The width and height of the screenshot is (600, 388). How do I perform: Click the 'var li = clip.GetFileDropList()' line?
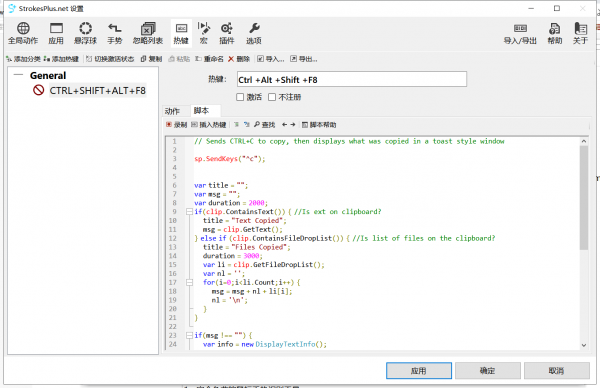[264, 265]
